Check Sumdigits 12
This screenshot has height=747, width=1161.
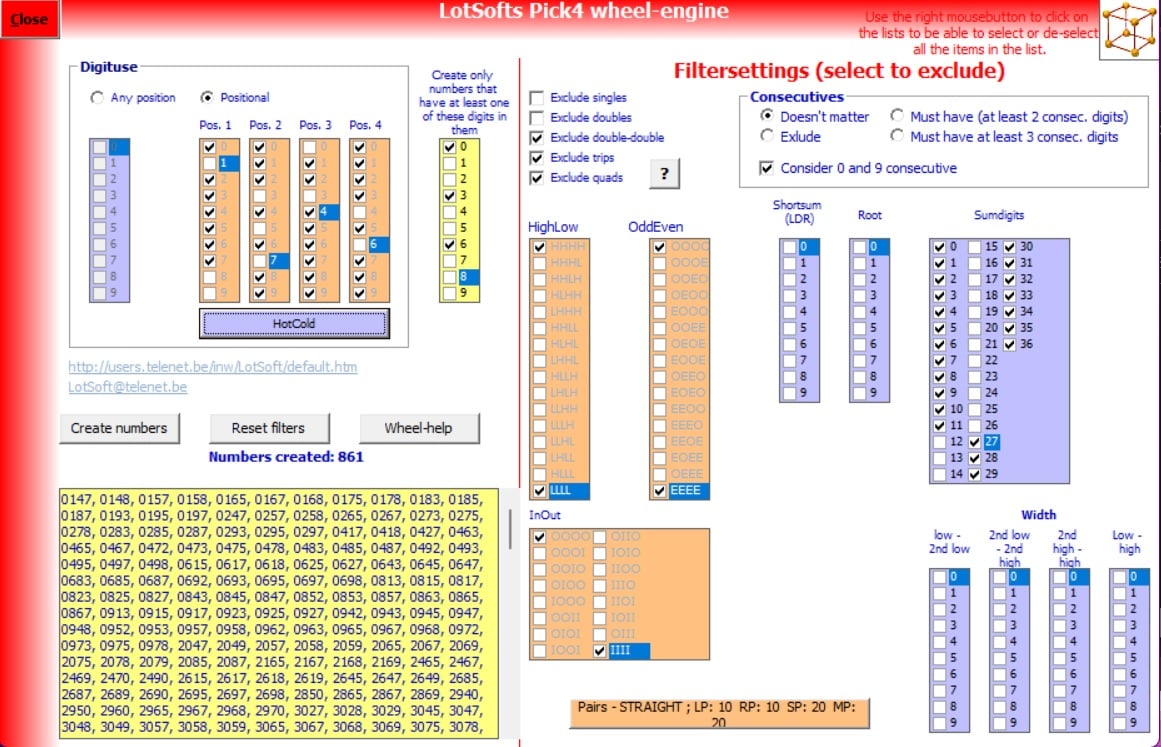click(939, 442)
